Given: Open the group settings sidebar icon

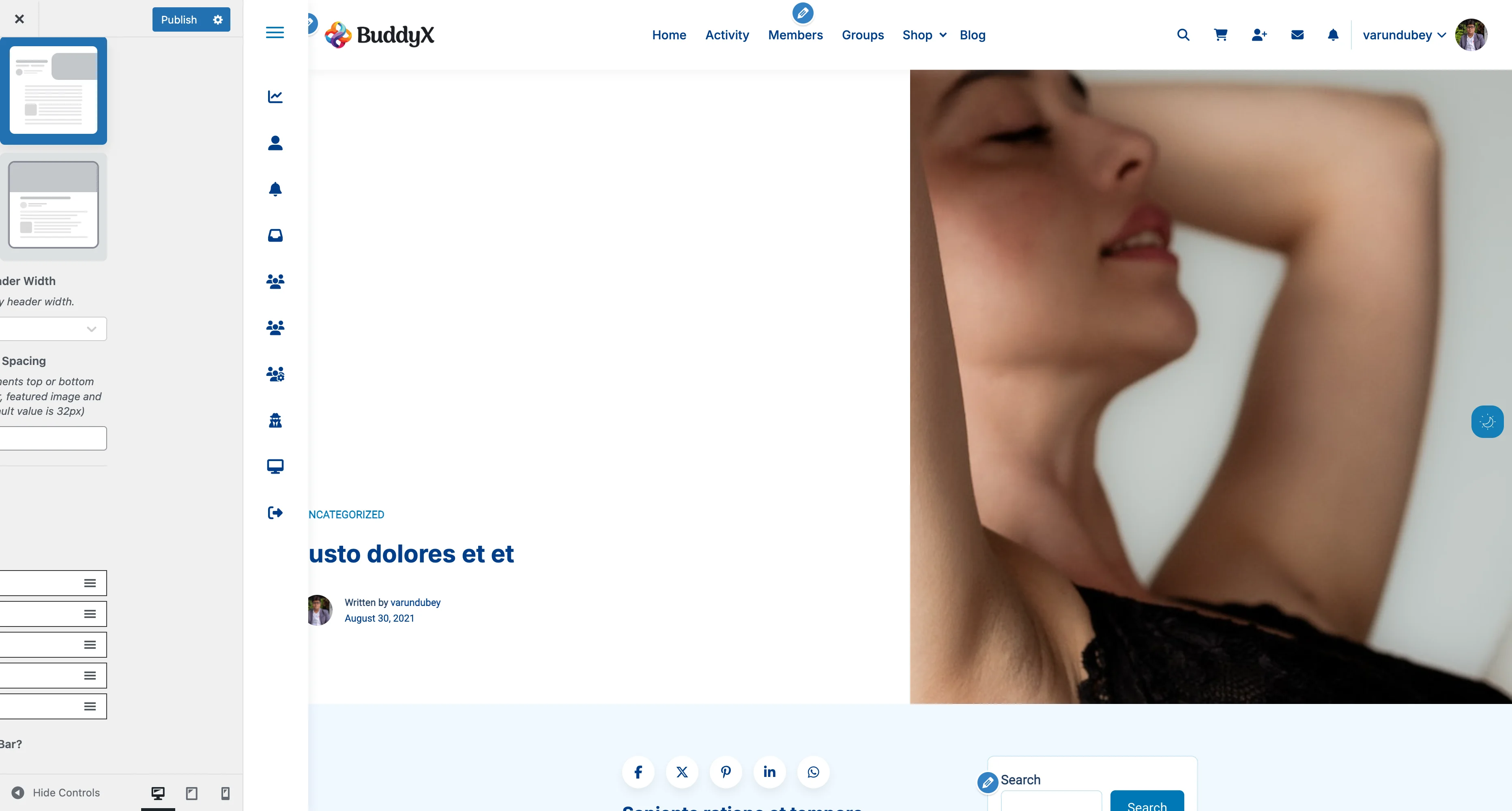Looking at the screenshot, I should (x=275, y=374).
